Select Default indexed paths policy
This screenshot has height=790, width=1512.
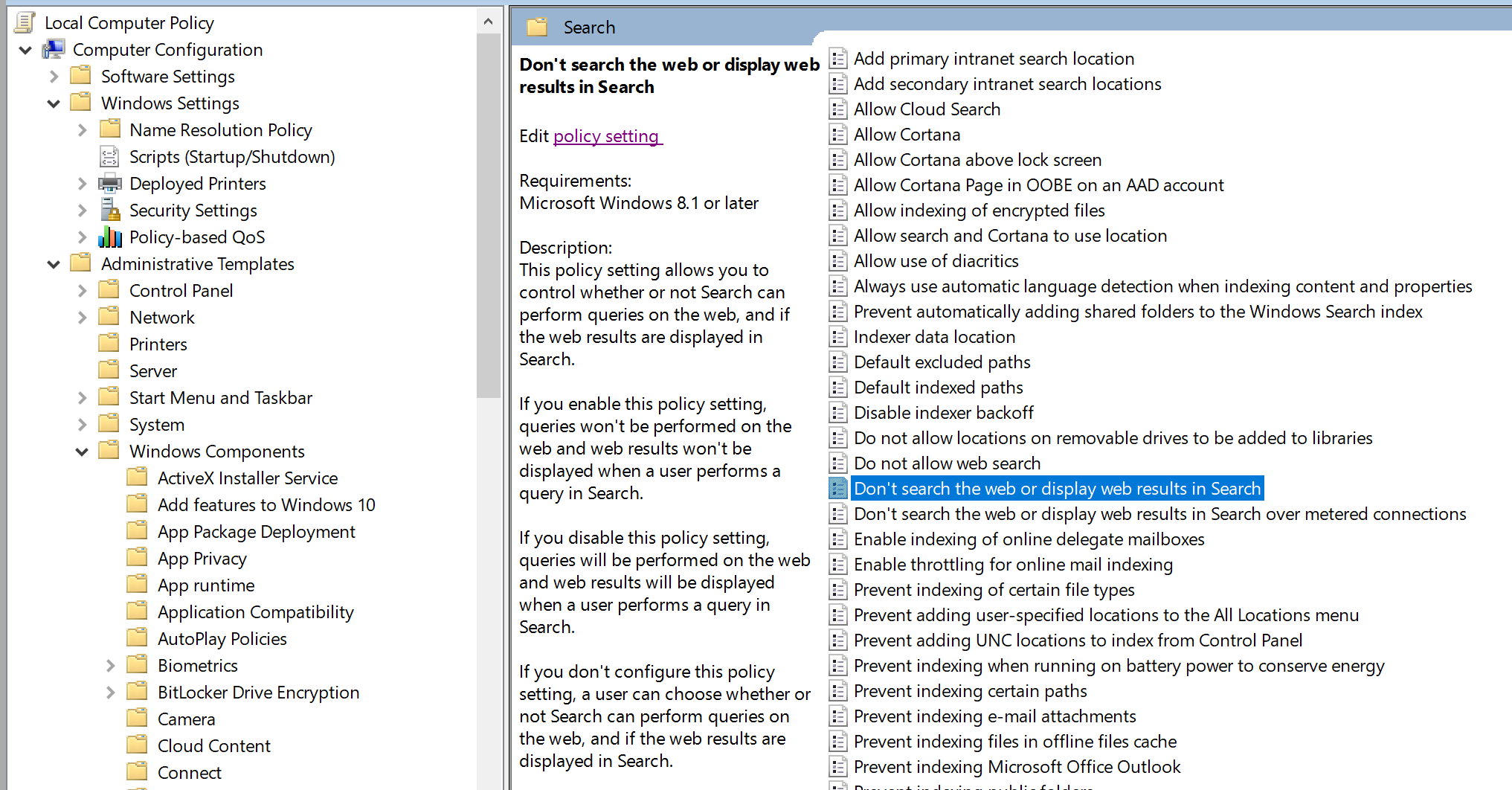938,388
